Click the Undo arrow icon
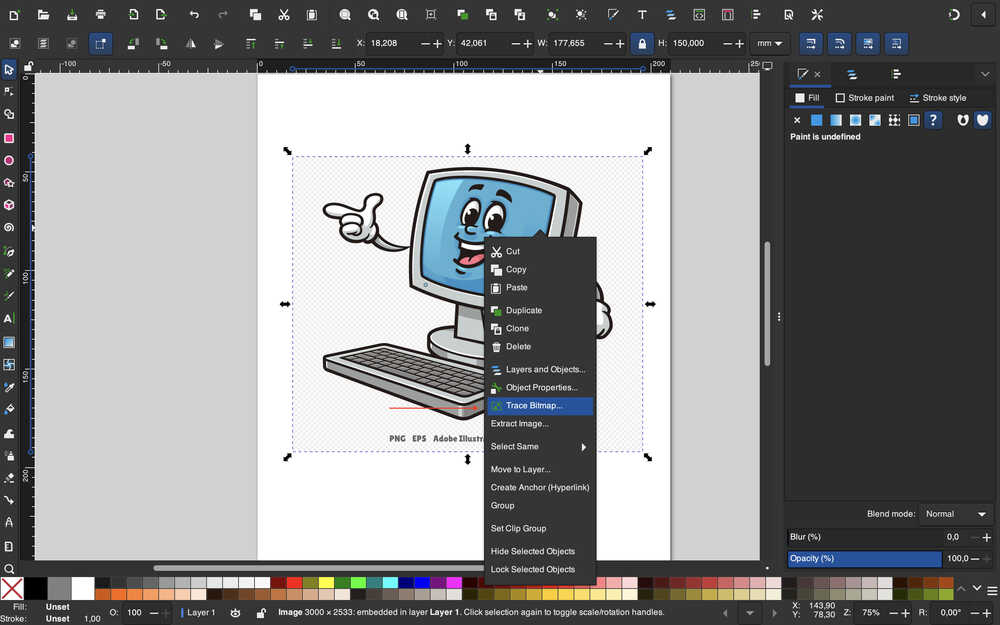 click(194, 15)
